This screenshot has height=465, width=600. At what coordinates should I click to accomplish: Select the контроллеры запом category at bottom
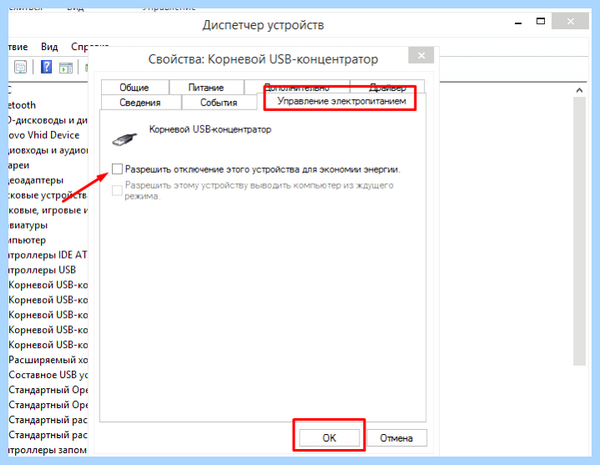pyautogui.click(x=47, y=450)
